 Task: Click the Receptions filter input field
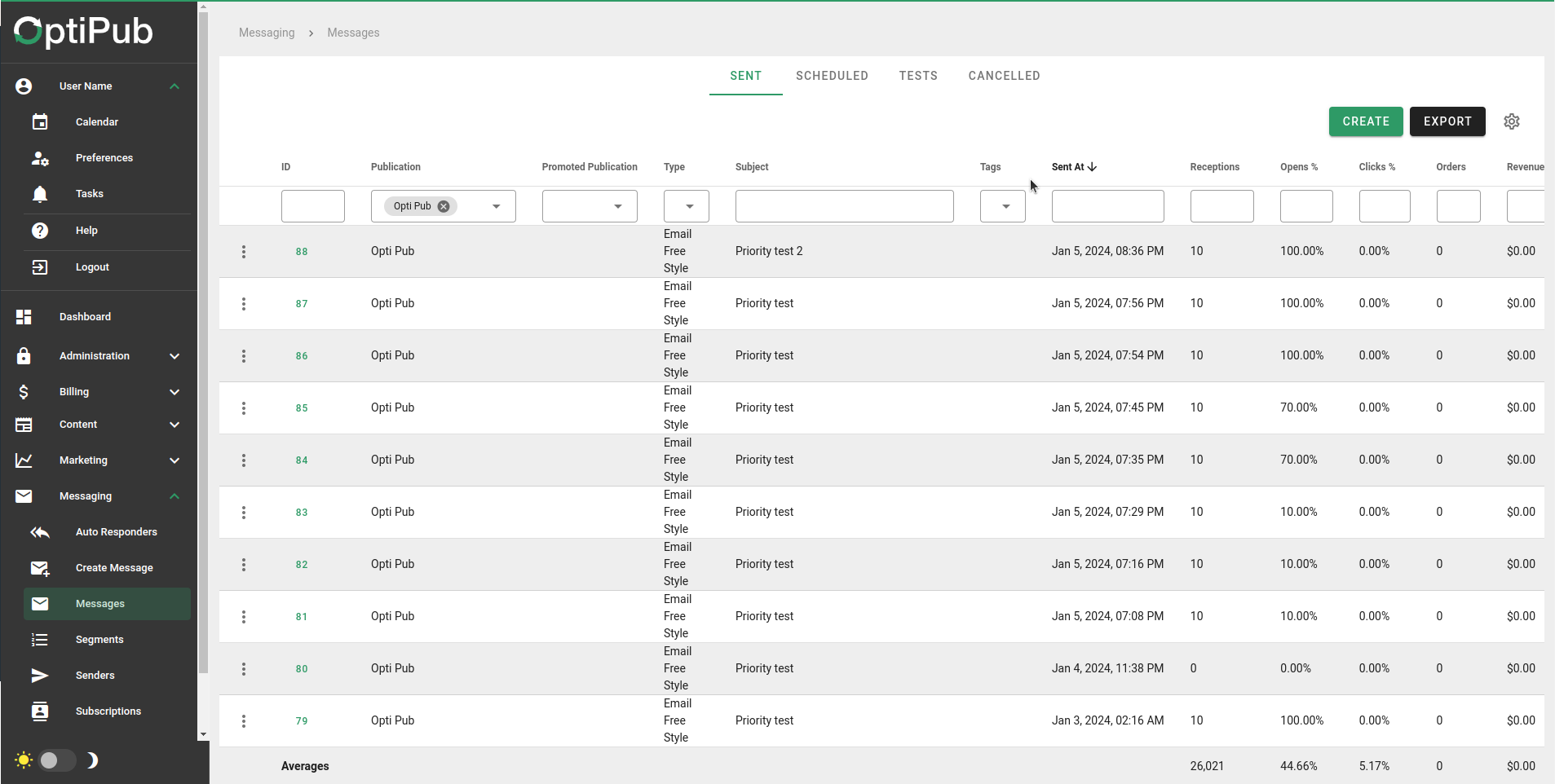[1222, 206]
